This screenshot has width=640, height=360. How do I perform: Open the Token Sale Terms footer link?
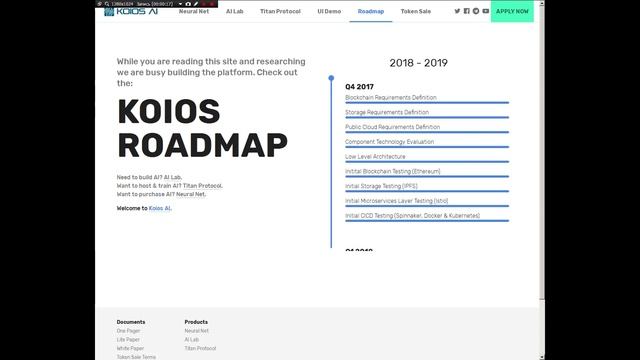tap(136, 357)
